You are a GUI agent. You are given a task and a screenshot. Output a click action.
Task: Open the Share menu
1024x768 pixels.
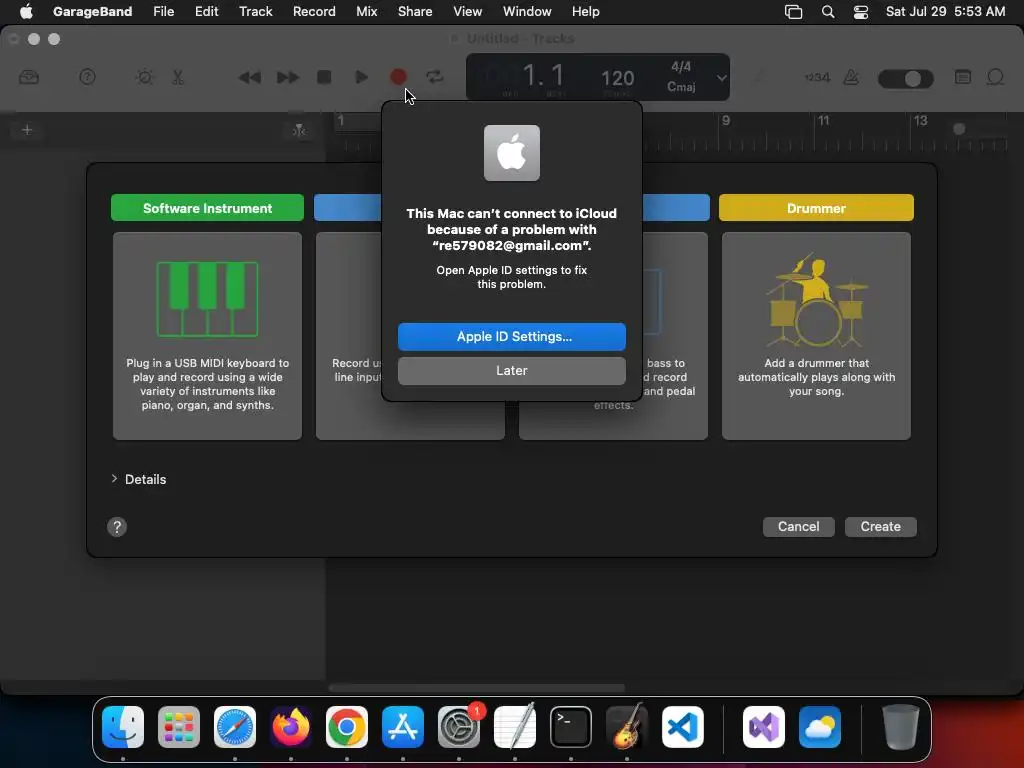415,12
